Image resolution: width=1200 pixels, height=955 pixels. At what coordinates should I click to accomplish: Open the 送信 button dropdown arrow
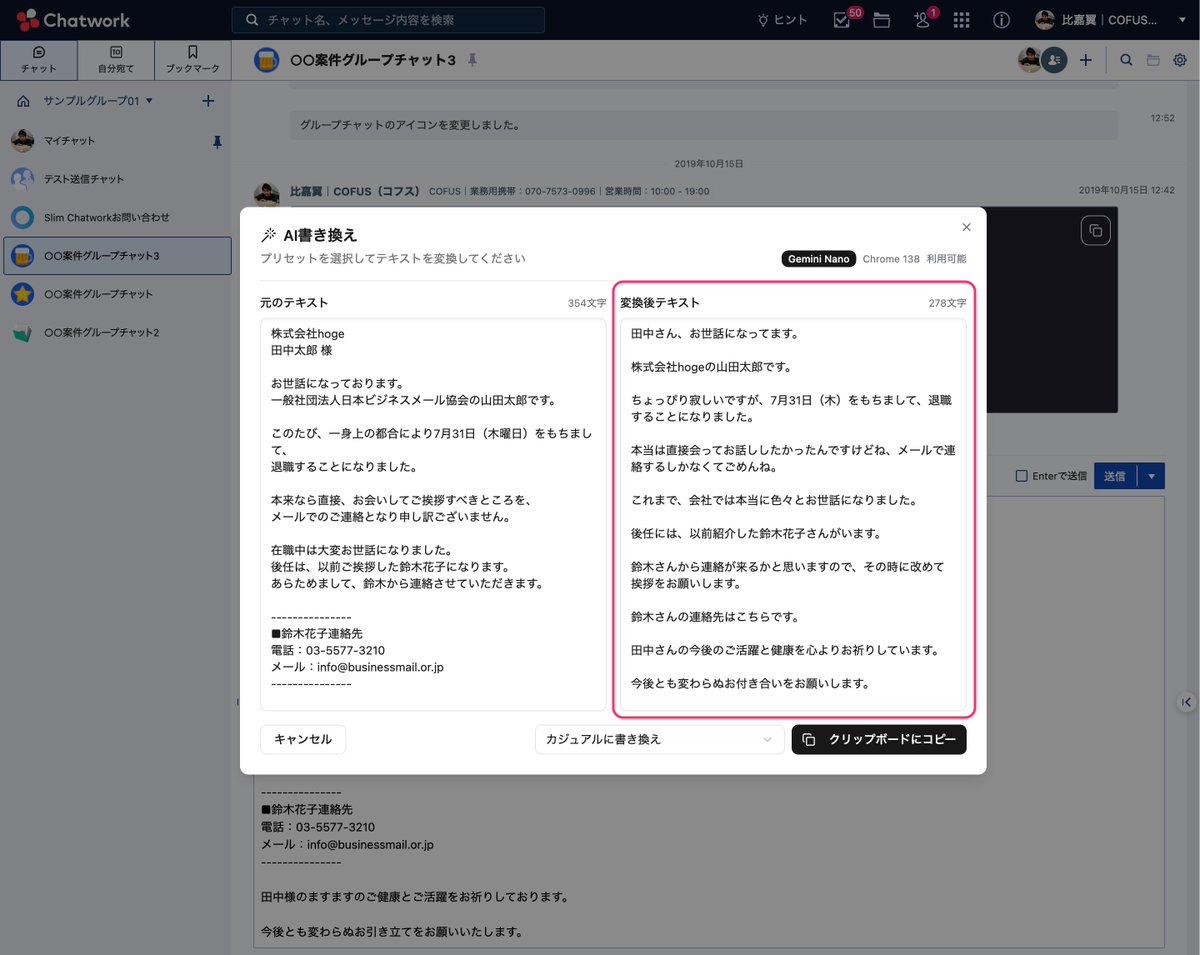[1152, 475]
